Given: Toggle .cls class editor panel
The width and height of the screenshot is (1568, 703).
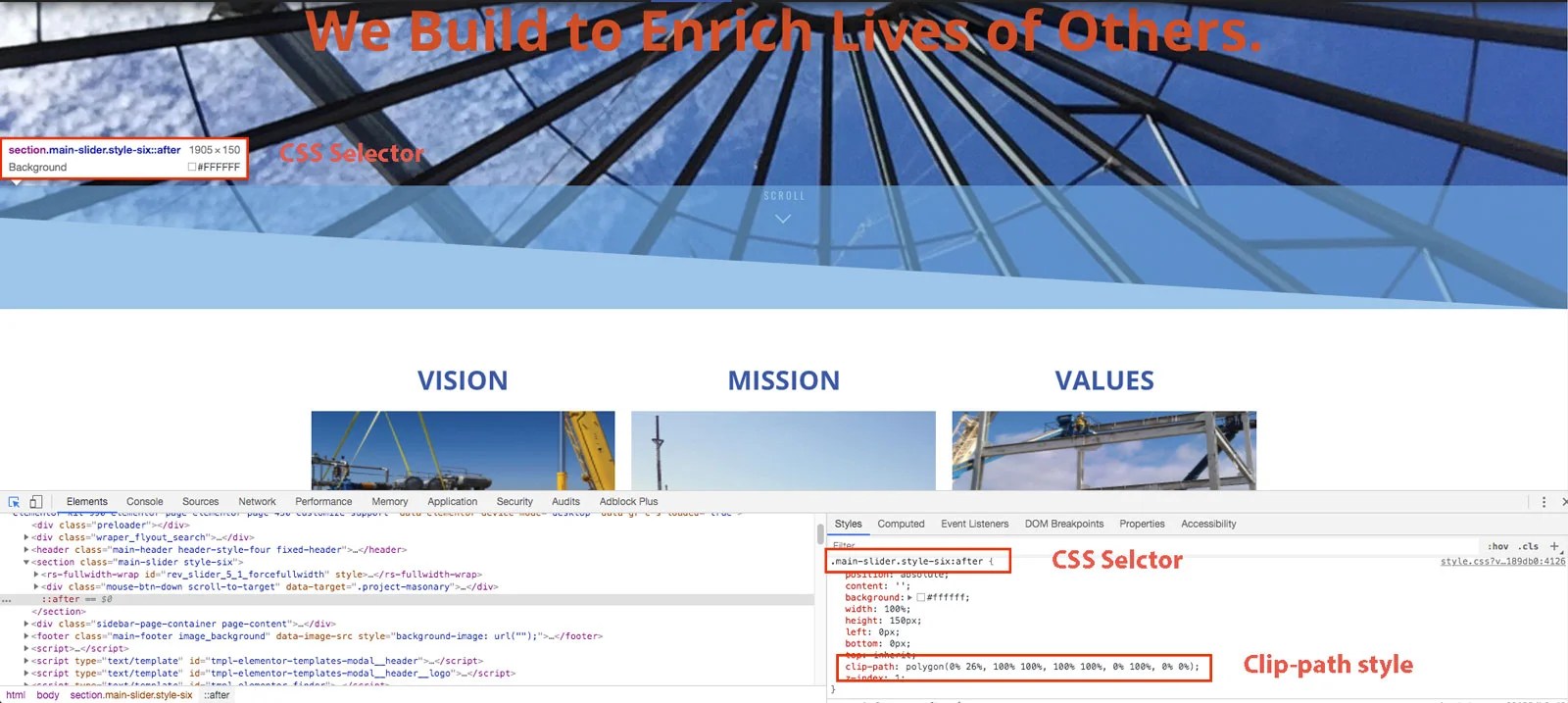Looking at the screenshot, I should 1529,546.
